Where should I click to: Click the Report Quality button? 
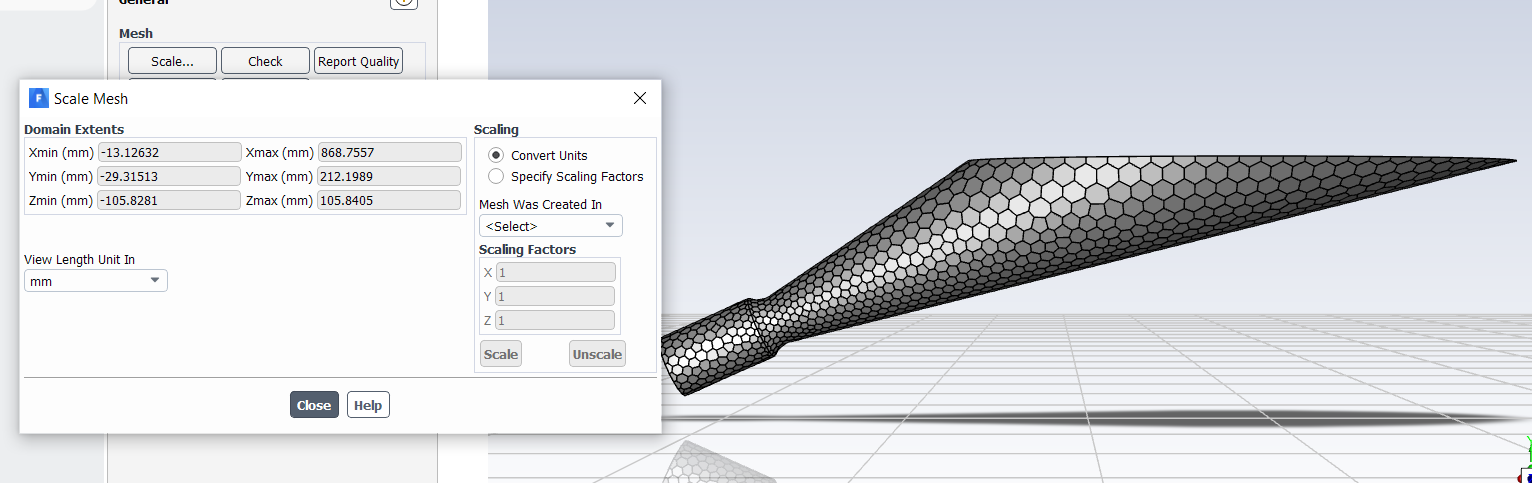(358, 61)
